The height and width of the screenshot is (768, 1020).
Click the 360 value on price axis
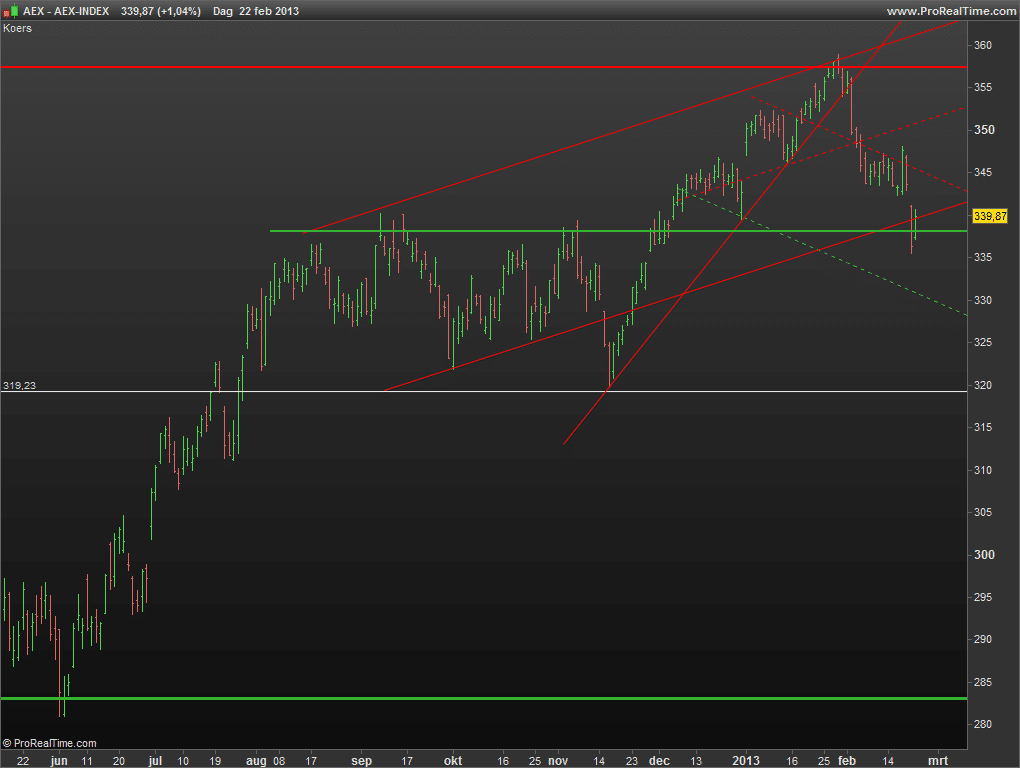(x=983, y=46)
